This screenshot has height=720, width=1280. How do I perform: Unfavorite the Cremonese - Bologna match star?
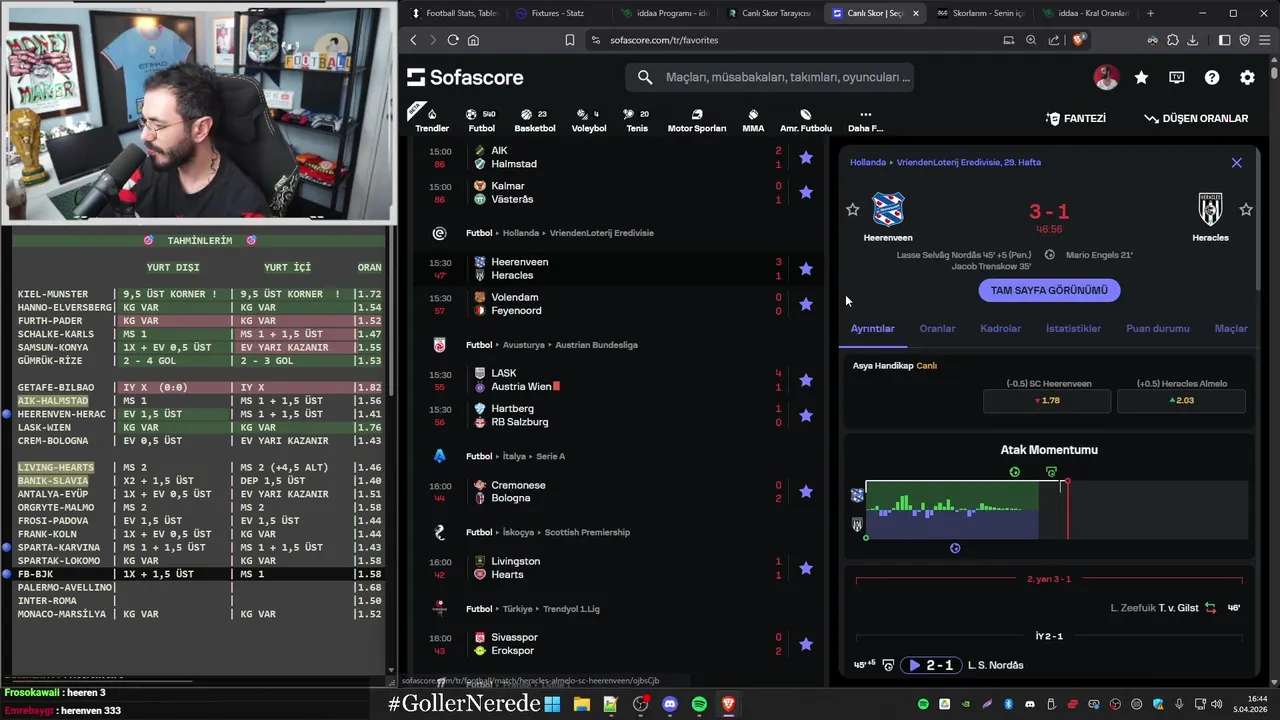(x=806, y=491)
